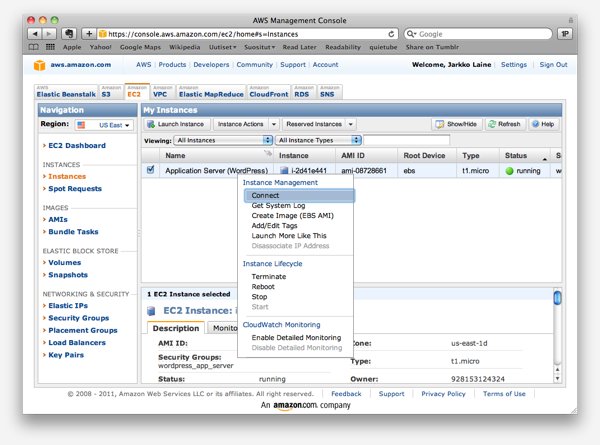Viewport: 600px width, 445px height.
Task: Click browser back arrow button
Action: (x=35, y=33)
